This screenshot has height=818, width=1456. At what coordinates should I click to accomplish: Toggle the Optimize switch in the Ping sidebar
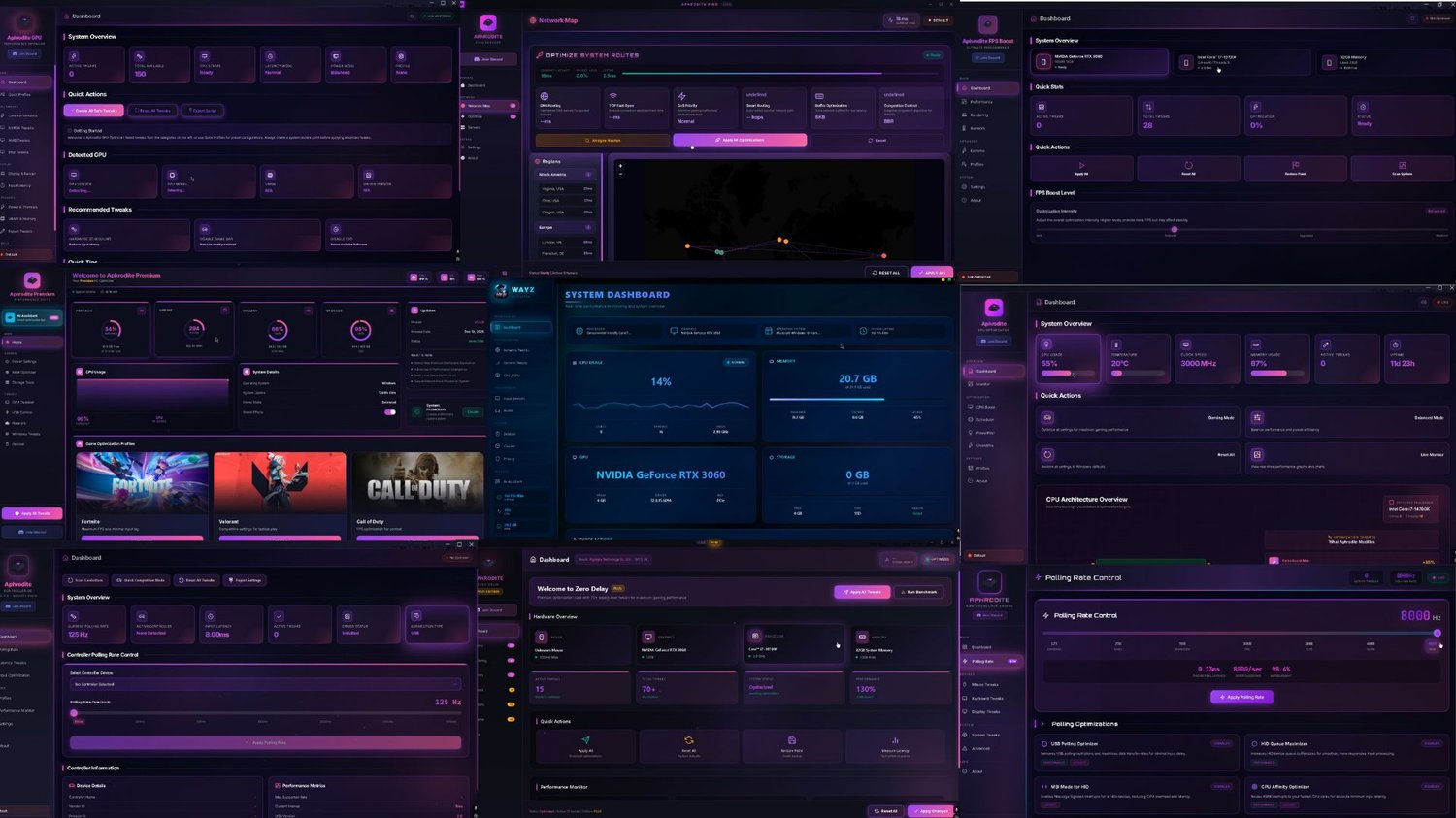pyautogui.click(x=513, y=116)
